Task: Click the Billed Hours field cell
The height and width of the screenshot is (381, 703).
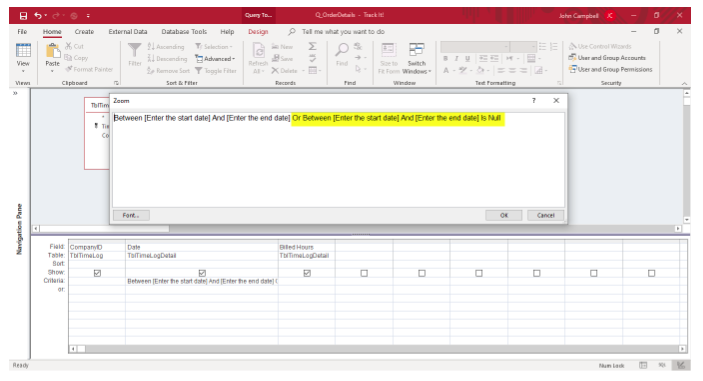Action: pyautogui.click(x=306, y=247)
